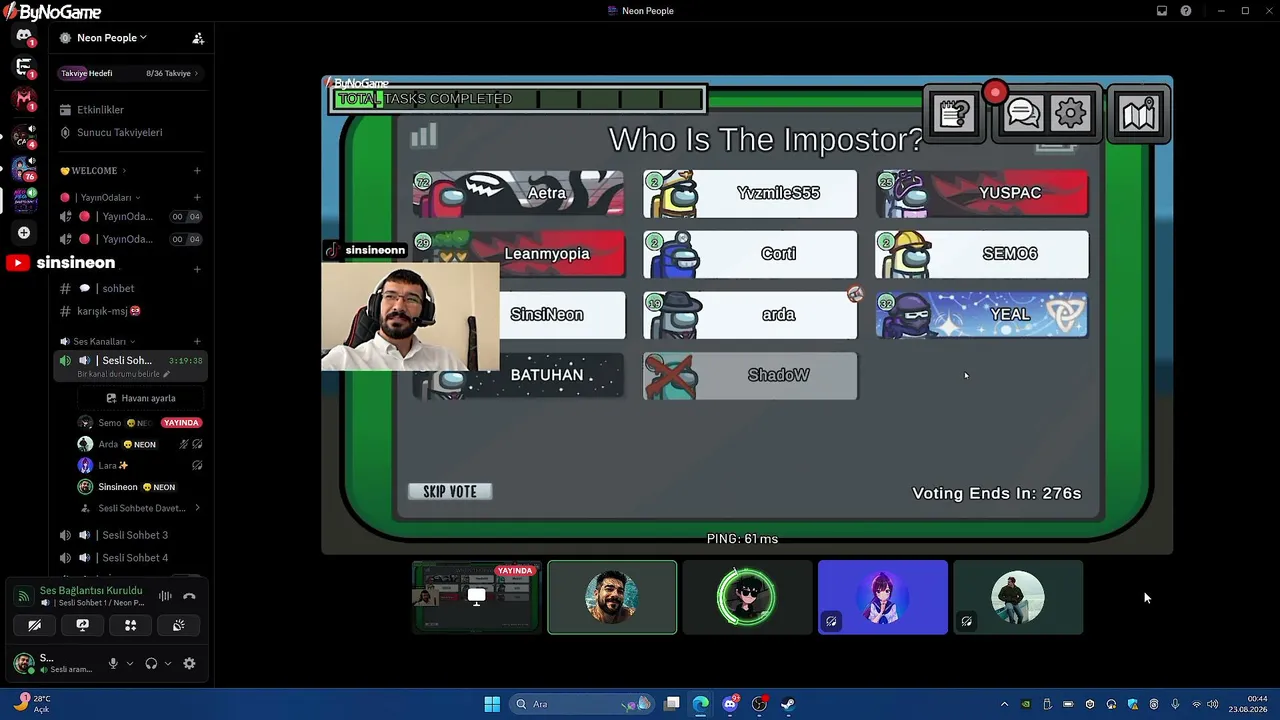Toggle screen share in voice panel
Image resolution: width=1280 pixels, height=720 pixels.
tap(83, 625)
